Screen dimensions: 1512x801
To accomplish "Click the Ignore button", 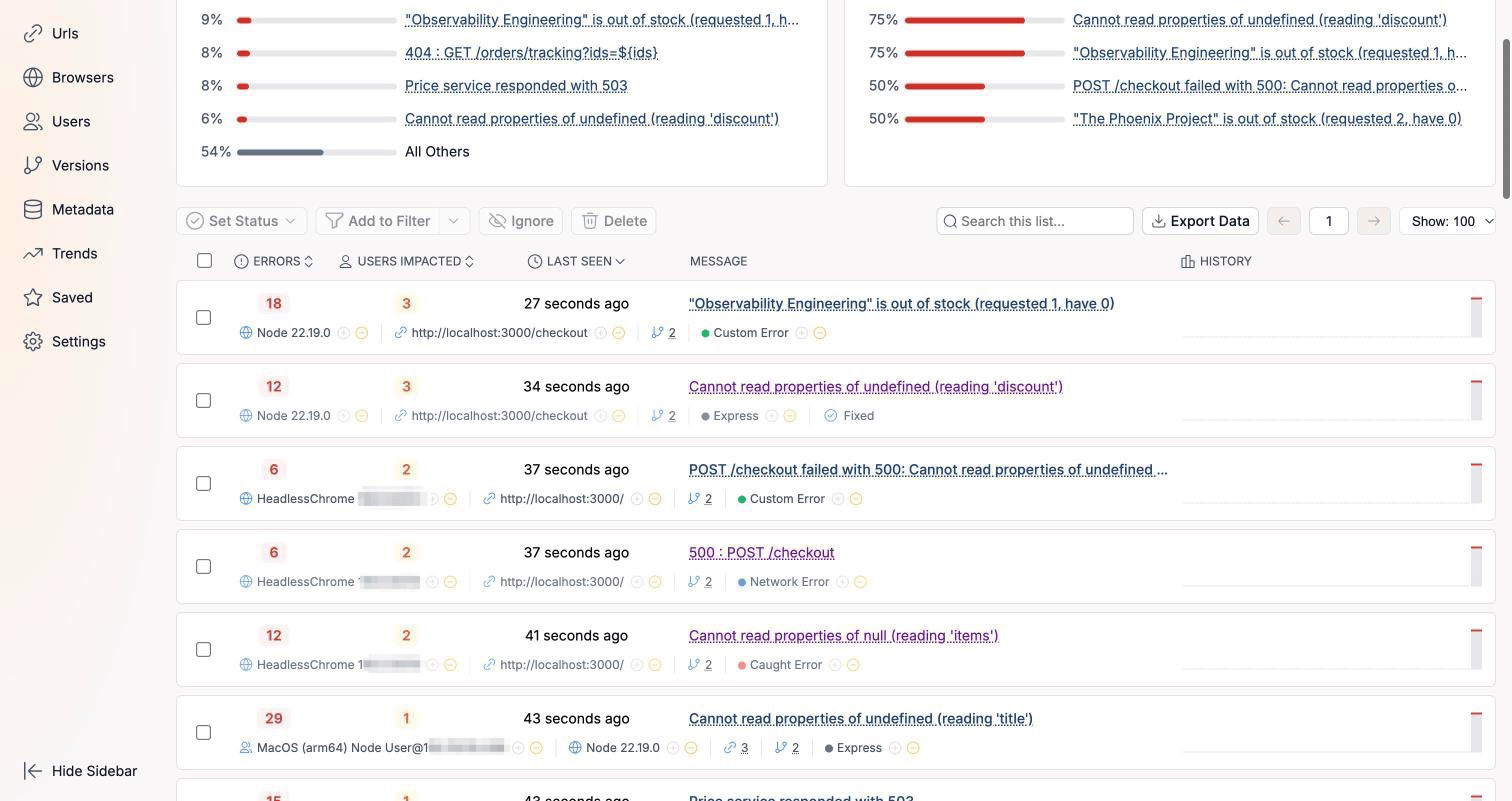I will pyautogui.click(x=521, y=221).
